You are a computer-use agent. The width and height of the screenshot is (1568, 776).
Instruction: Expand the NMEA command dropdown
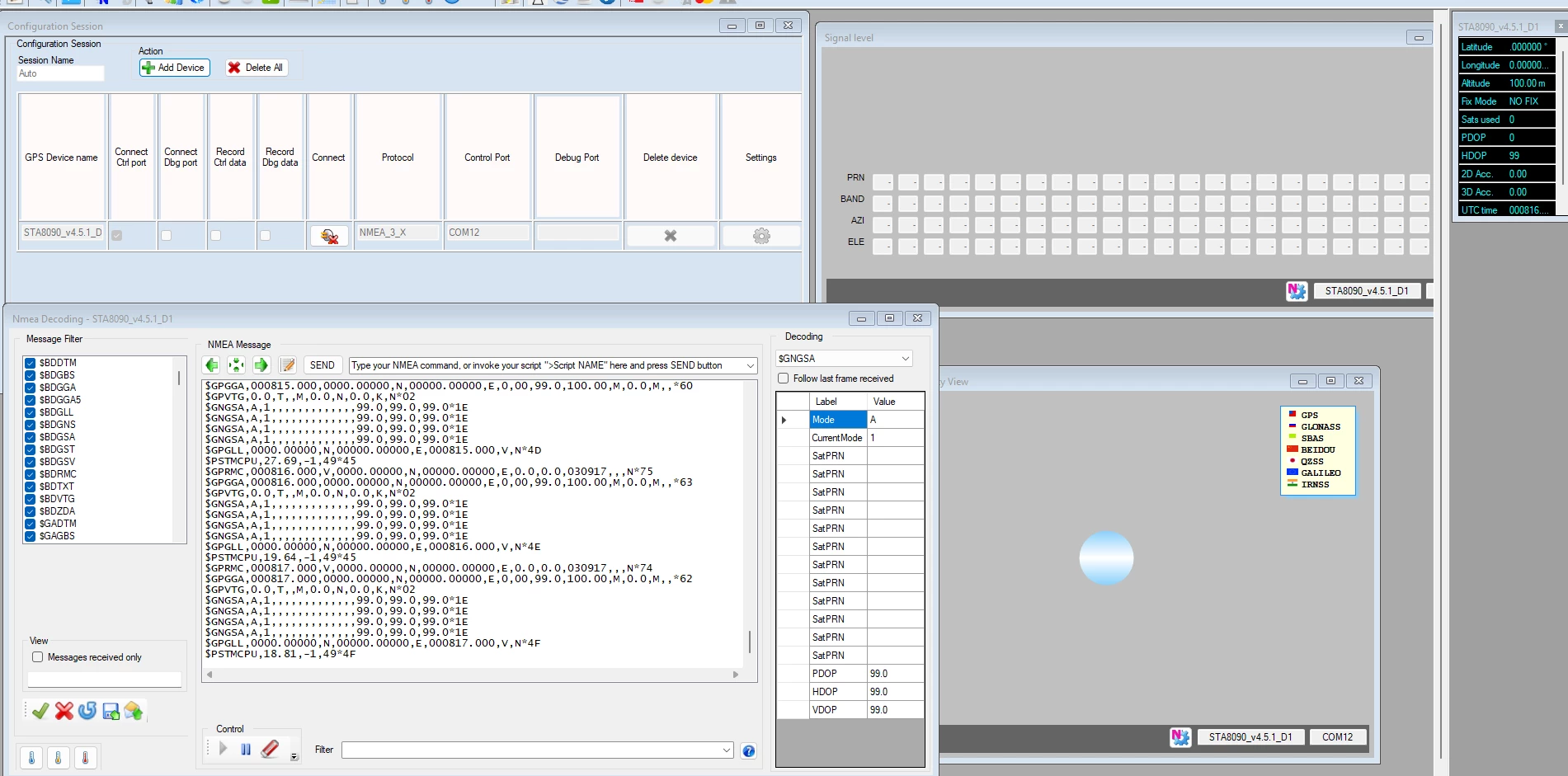coord(750,365)
